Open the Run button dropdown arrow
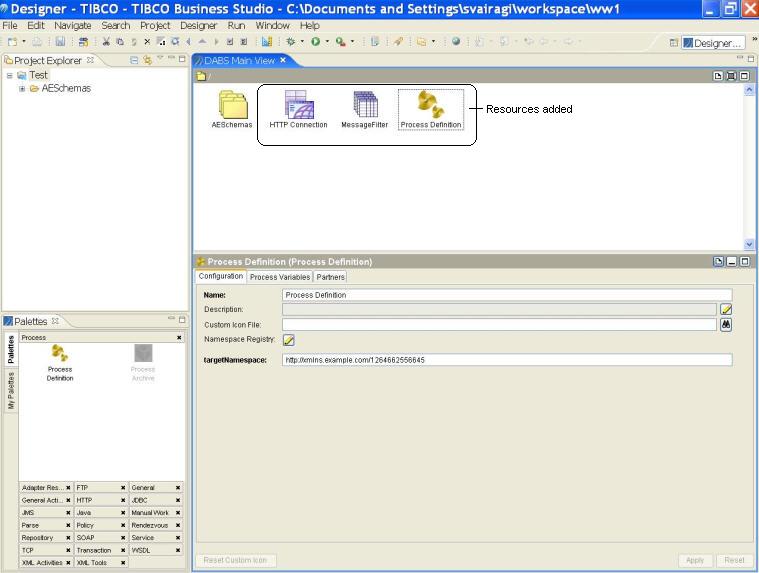 328,42
